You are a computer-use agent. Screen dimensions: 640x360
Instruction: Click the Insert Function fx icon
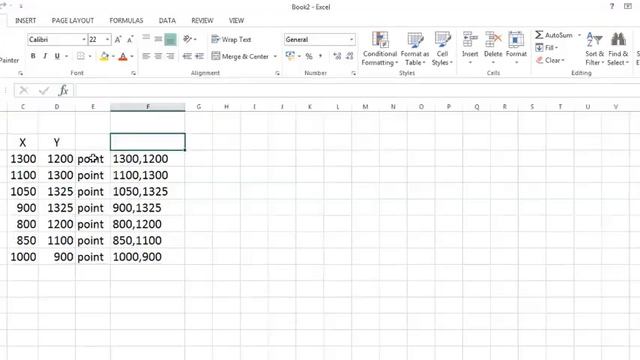click(x=63, y=90)
